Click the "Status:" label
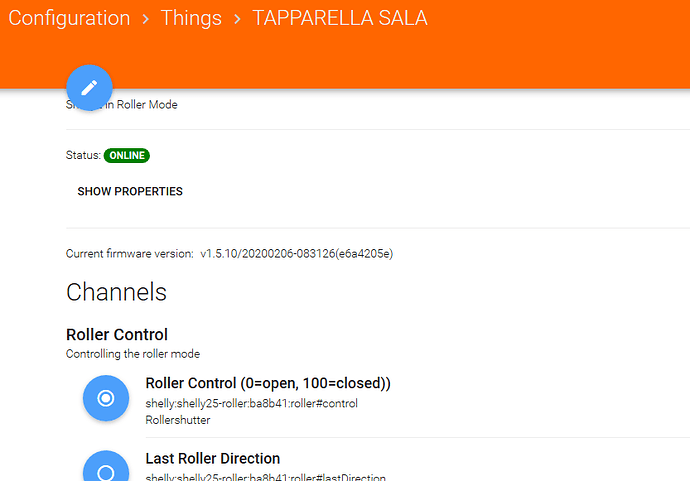The width and height of the screenshot is (690, 481). point(82,155)
